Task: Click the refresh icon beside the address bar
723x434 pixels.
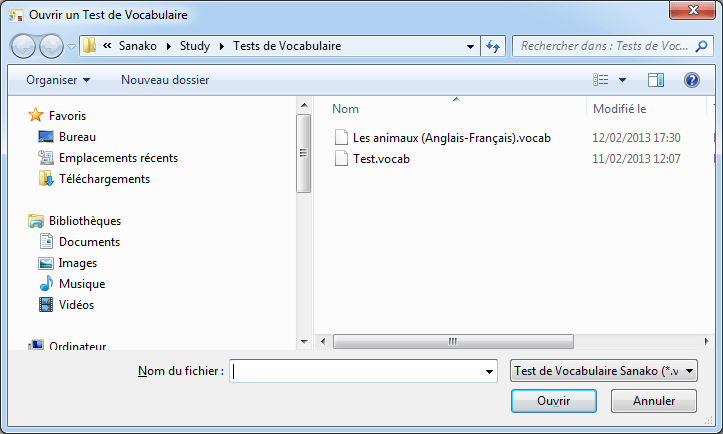Action: tap(493, 46)
